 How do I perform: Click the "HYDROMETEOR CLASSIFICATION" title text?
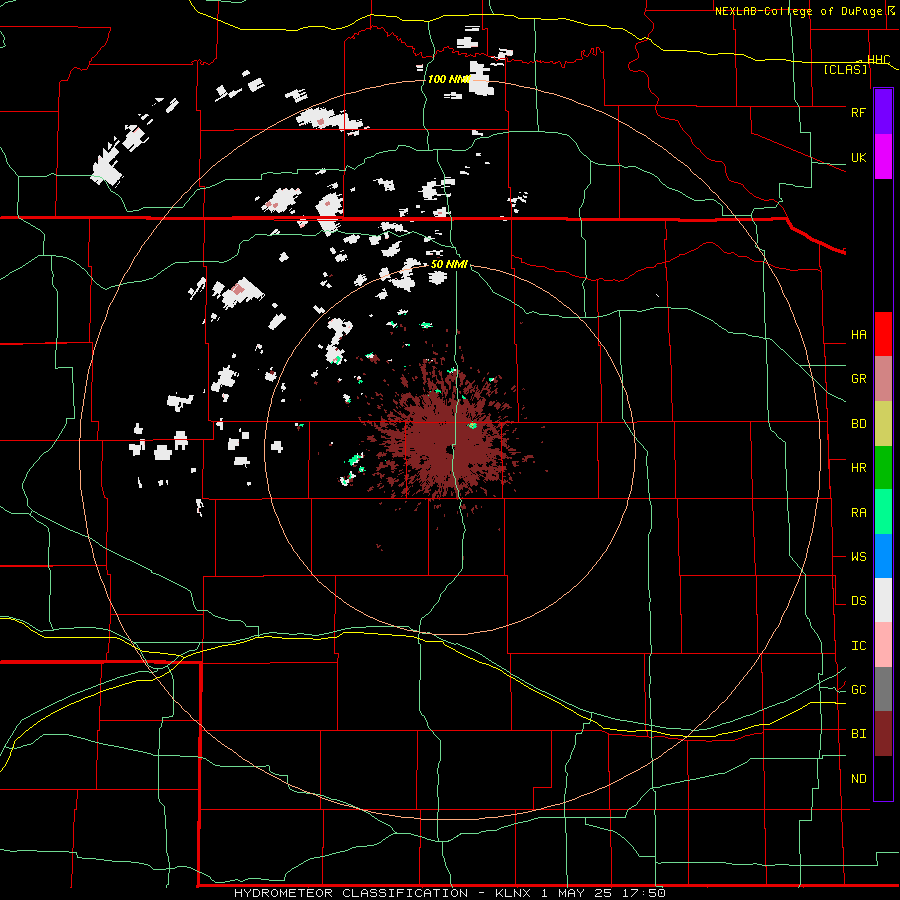point(351,893)
